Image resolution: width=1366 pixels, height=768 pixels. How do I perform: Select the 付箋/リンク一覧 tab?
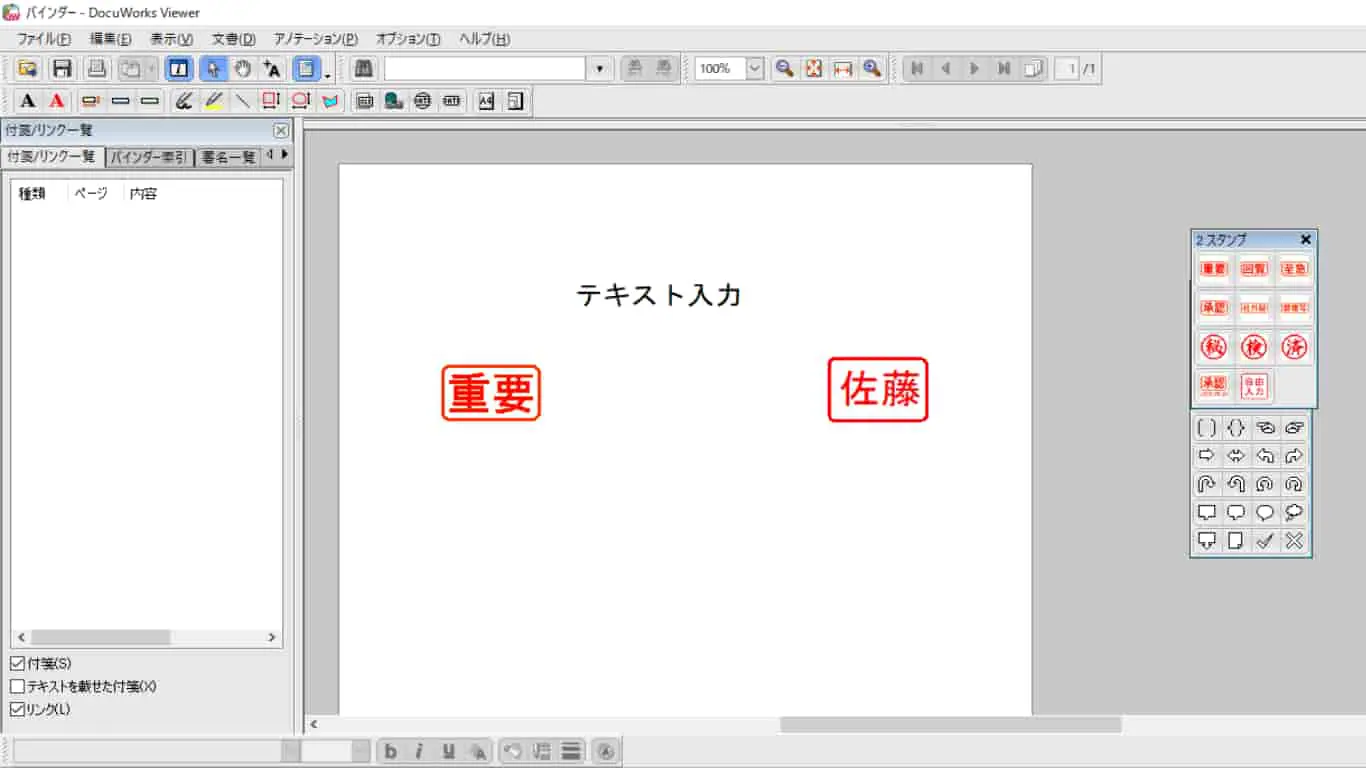click(52, 156)
